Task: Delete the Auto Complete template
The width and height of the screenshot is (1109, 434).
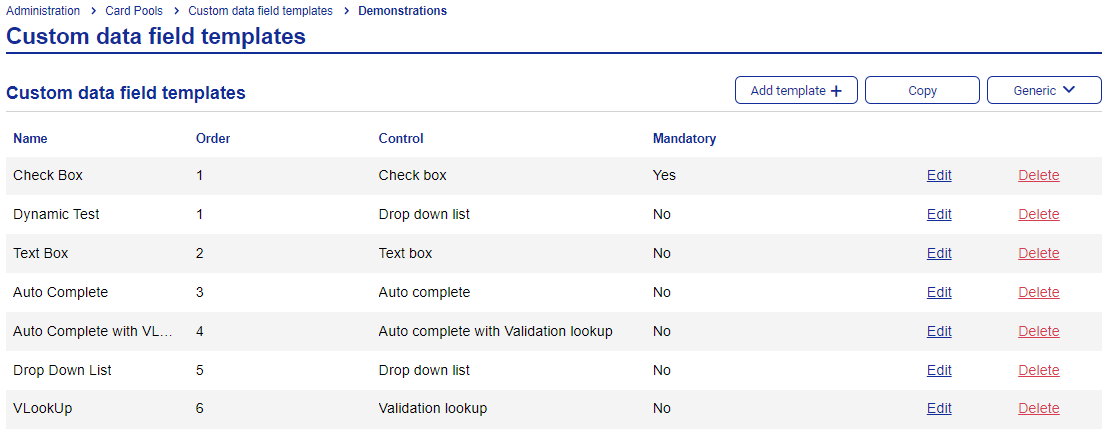Action: pyautogui.click(x=1039, y=292)
